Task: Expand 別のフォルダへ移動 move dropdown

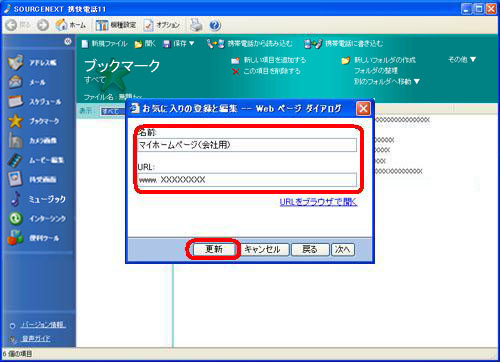Action: point(387,81)
